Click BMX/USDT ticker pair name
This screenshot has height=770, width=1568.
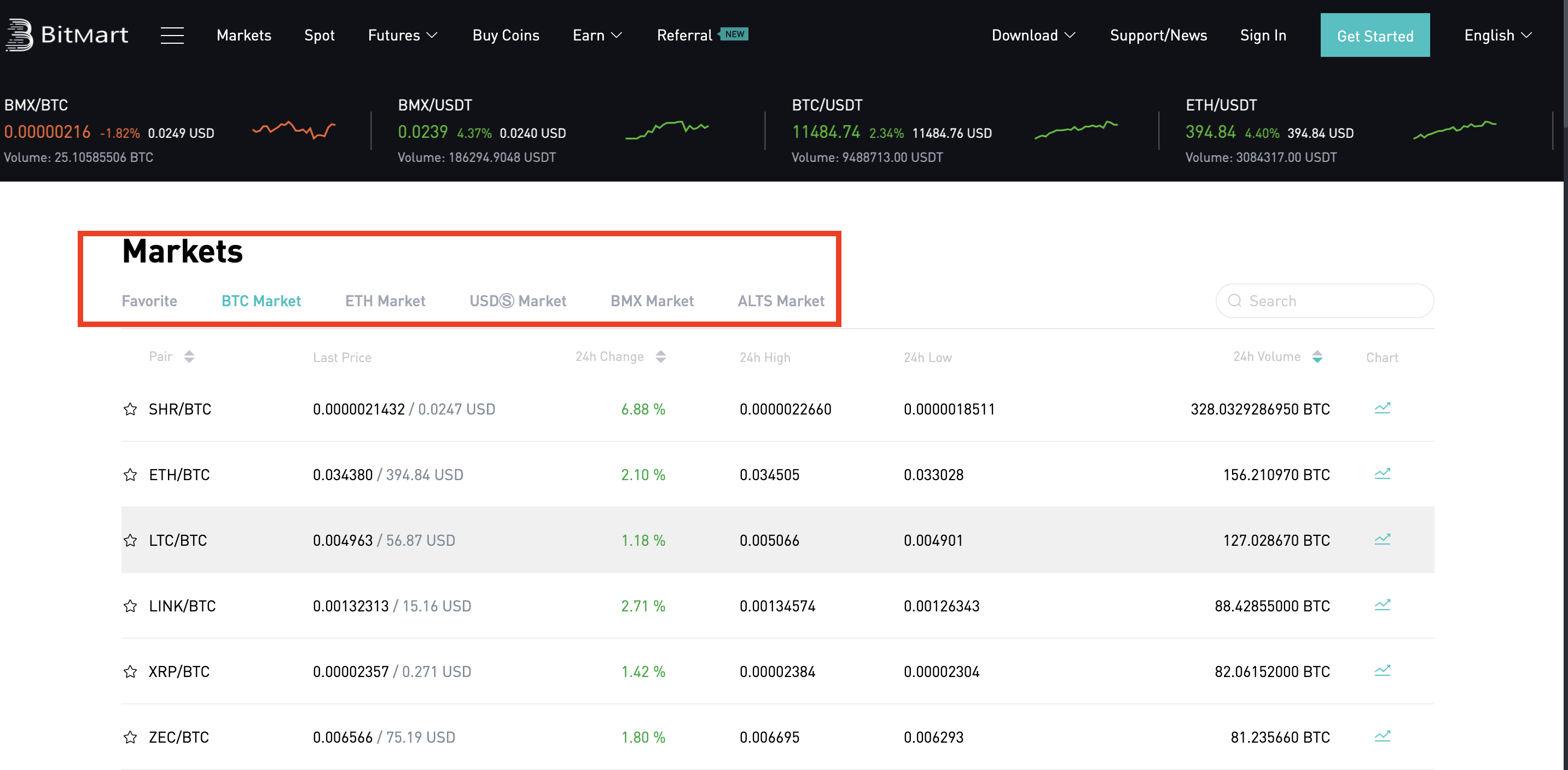coord(434,105)
